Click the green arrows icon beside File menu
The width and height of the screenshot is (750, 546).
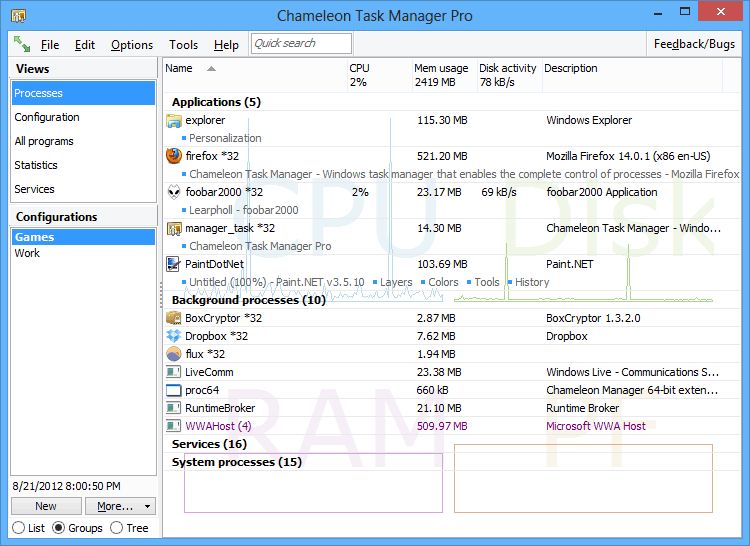coord(22,44)
